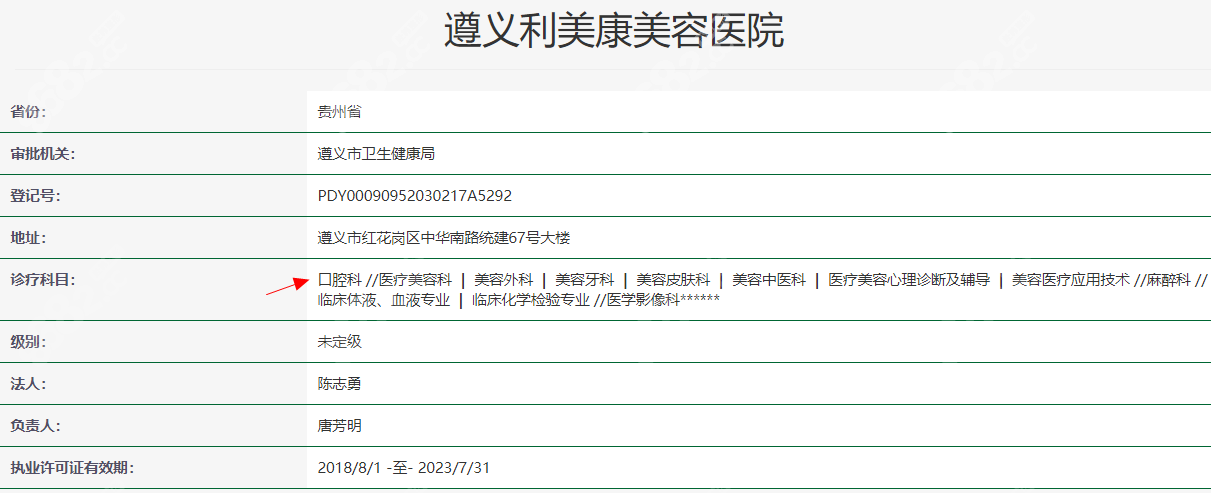
Task: Click the 美容外科 entry
Action: coord(503,280)
